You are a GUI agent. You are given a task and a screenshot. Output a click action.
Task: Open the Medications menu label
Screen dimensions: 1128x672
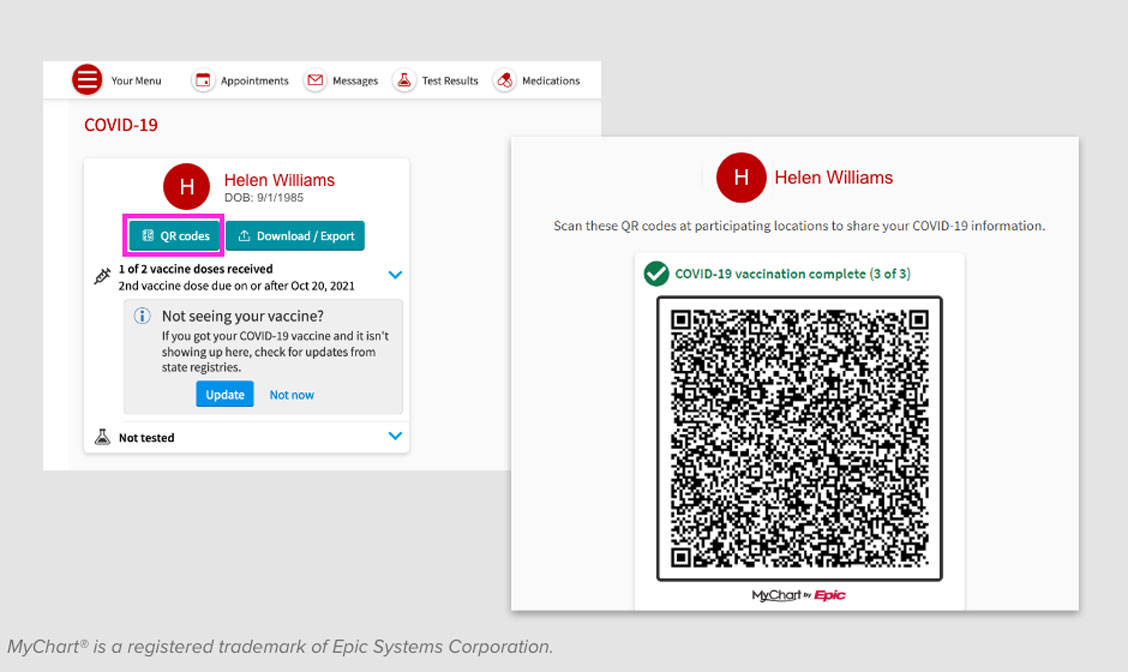tap(551, 81)
